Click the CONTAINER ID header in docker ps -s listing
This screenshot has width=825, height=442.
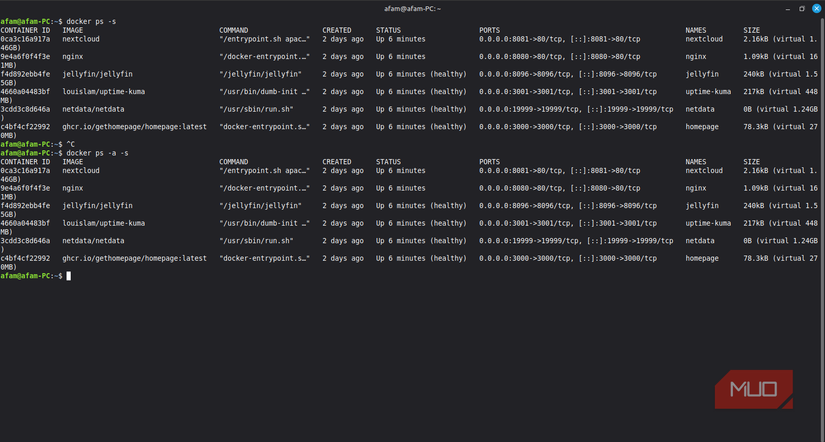click(25, 30)
